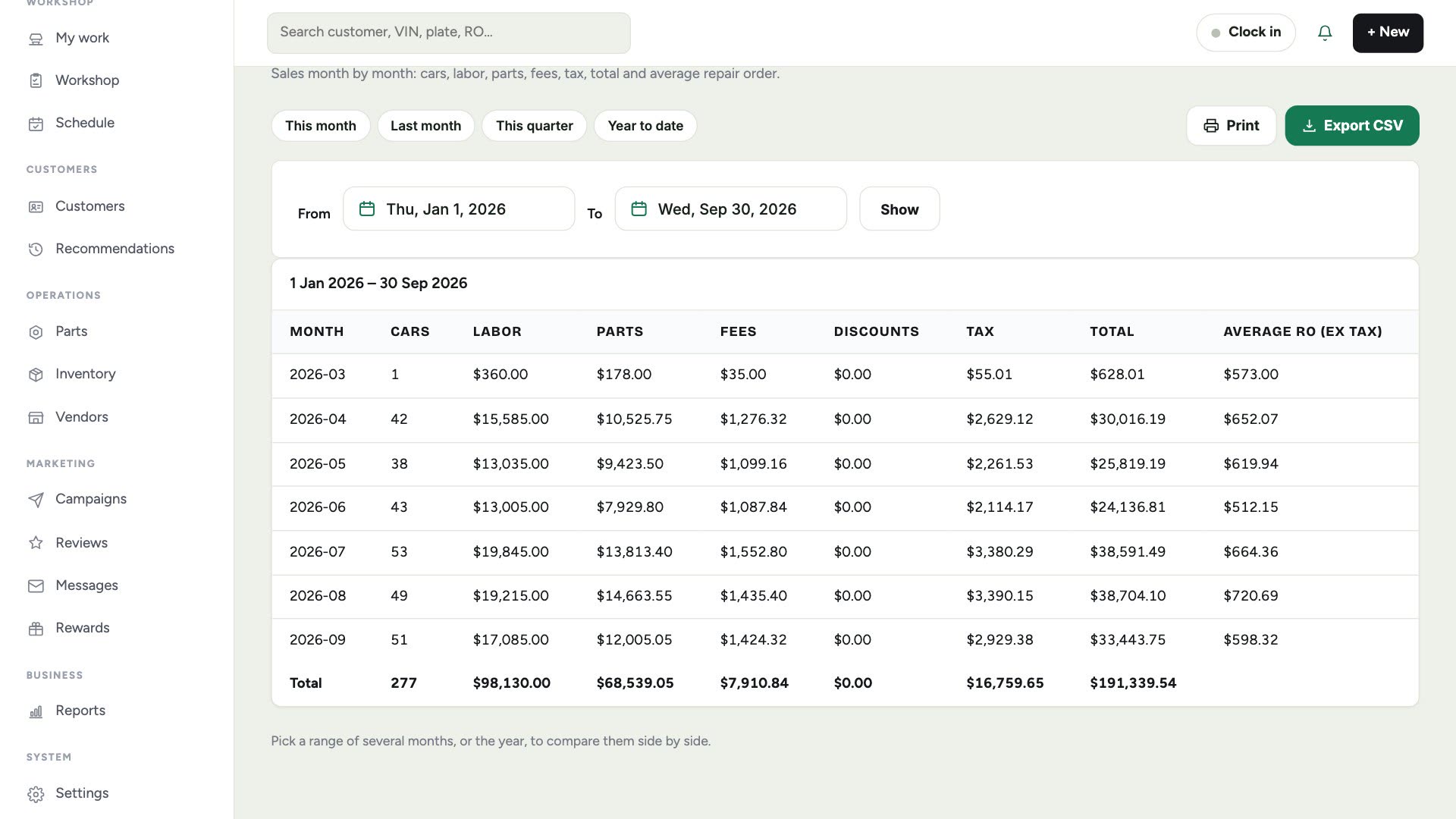
Task: Click the $720.69 average RO value
Action: [1250, 596]
